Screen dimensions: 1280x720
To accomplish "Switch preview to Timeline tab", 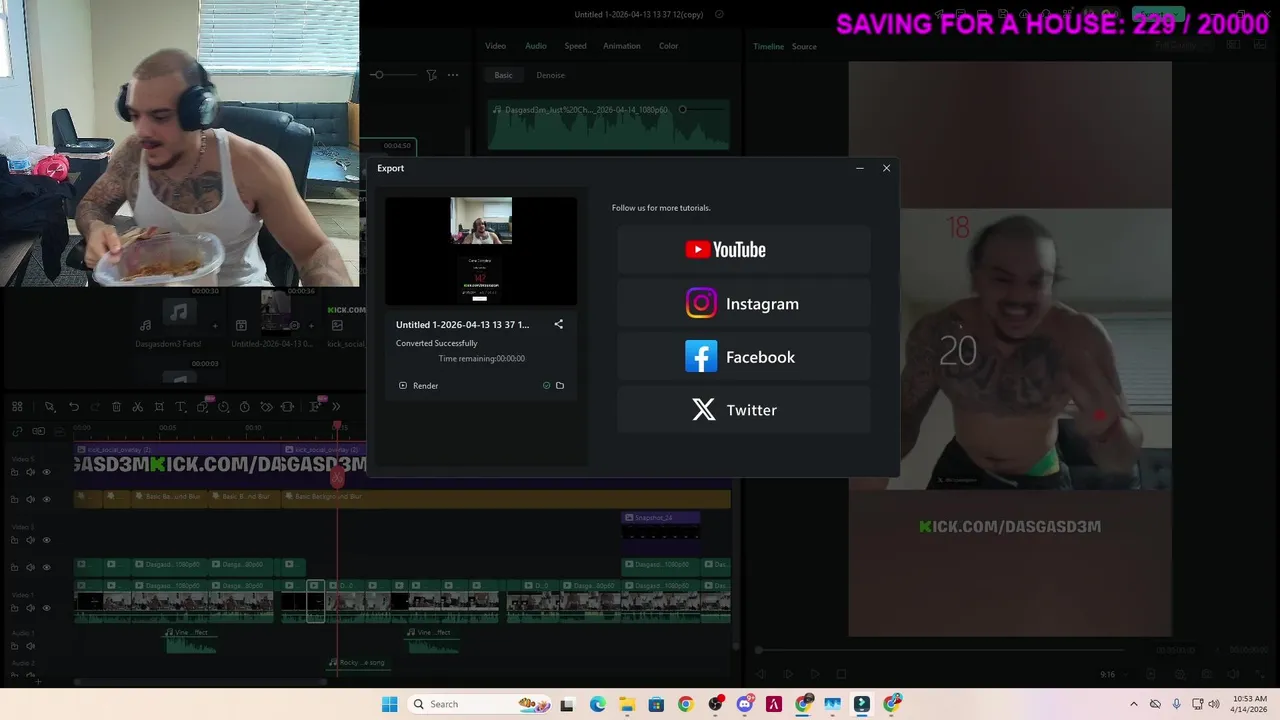I will pos(768,47).
